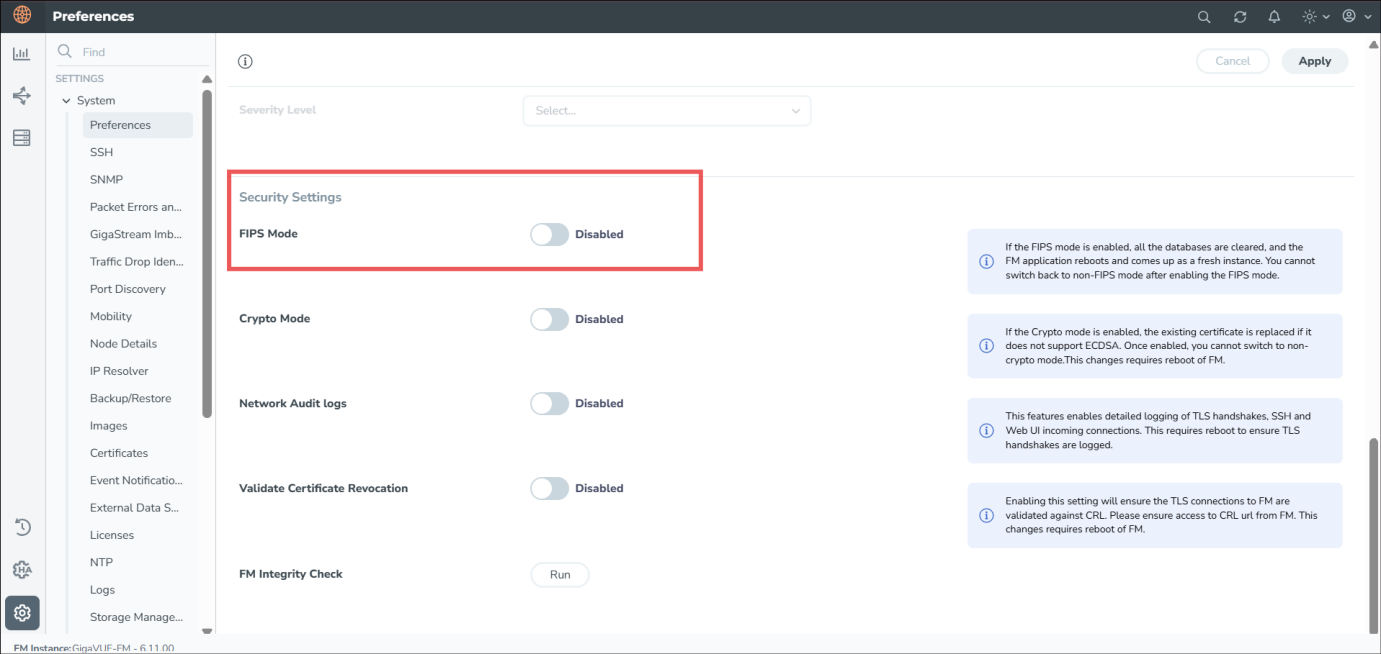
Task: Open the HA gear icon in sidebar
Action: click(x=21, y=570)
